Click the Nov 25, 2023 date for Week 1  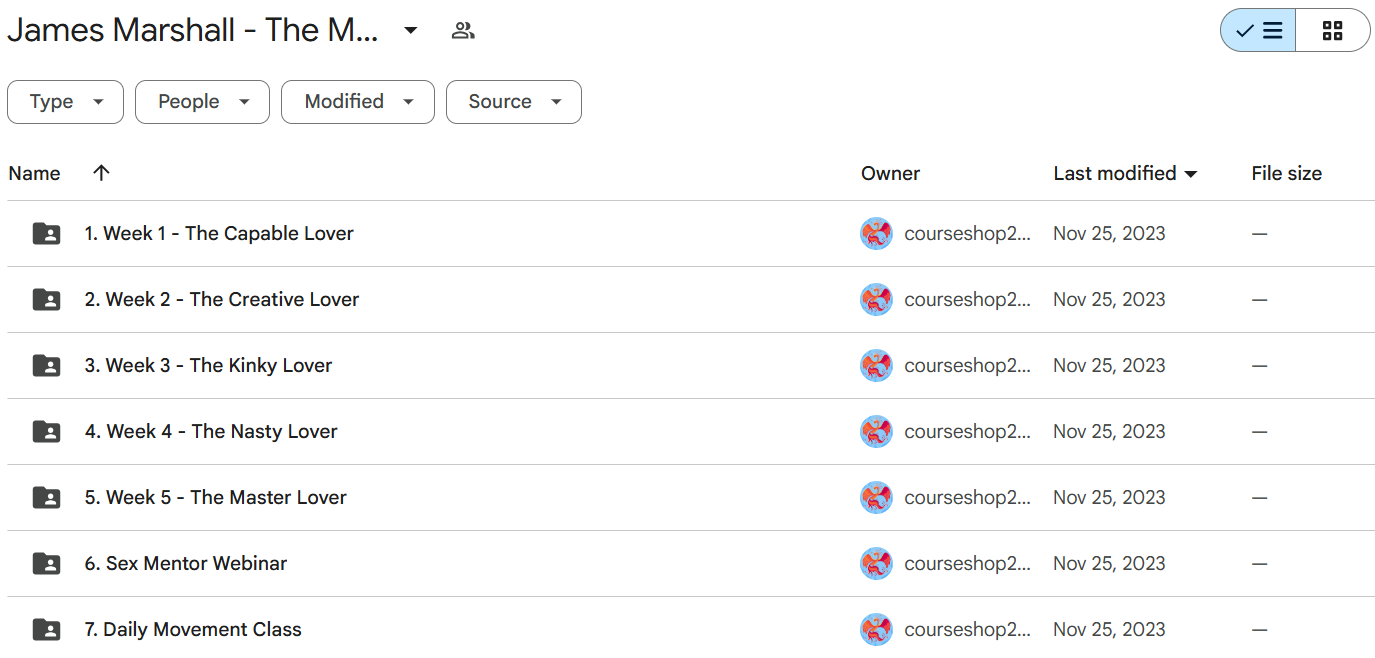[1109, 234]
